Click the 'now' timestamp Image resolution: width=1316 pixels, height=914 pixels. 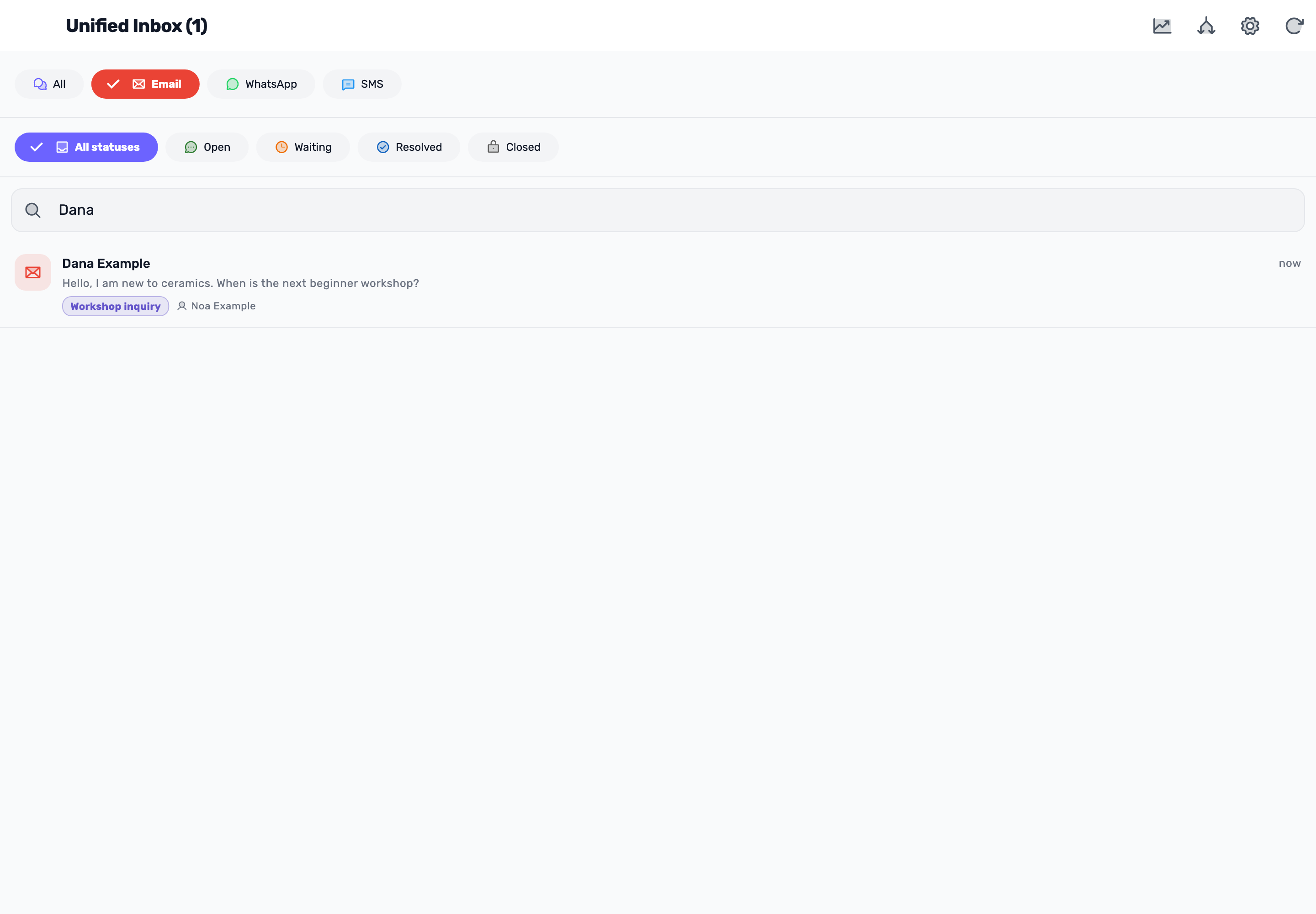click(x=1289, y=263)
